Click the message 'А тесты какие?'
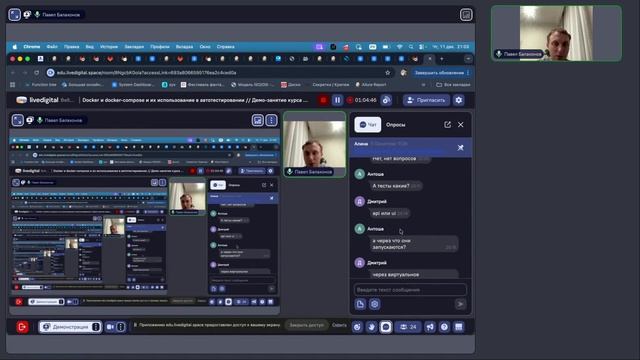This screenshot has width=640, height=360. pos(396,186)
